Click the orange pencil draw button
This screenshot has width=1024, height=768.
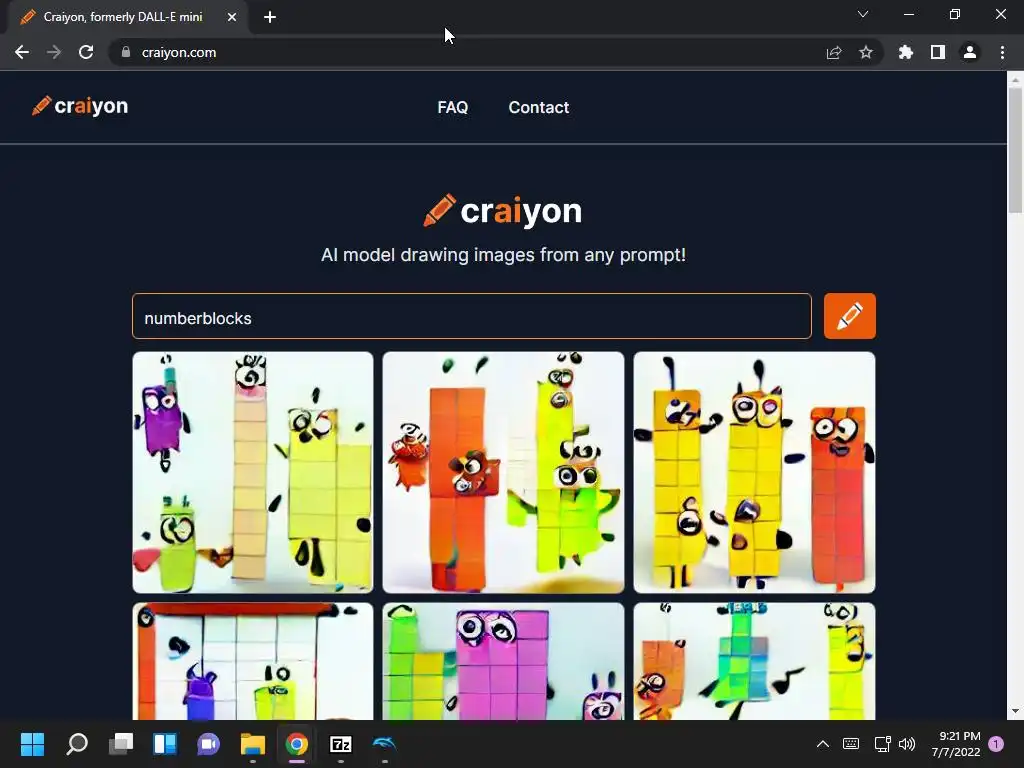pos(849,316)
